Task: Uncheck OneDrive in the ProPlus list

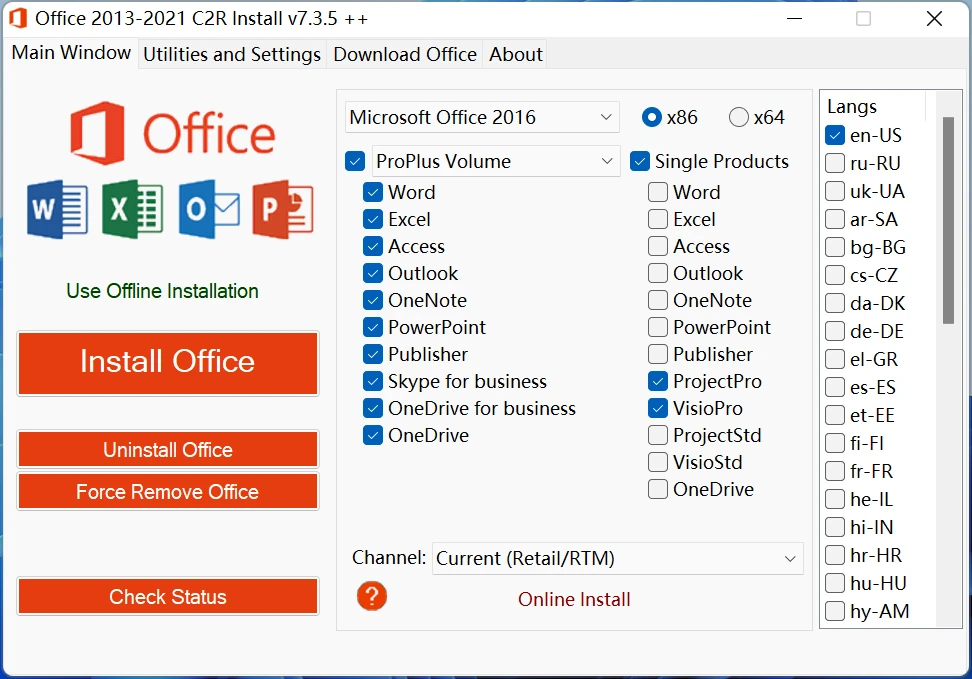Action: 373,435
